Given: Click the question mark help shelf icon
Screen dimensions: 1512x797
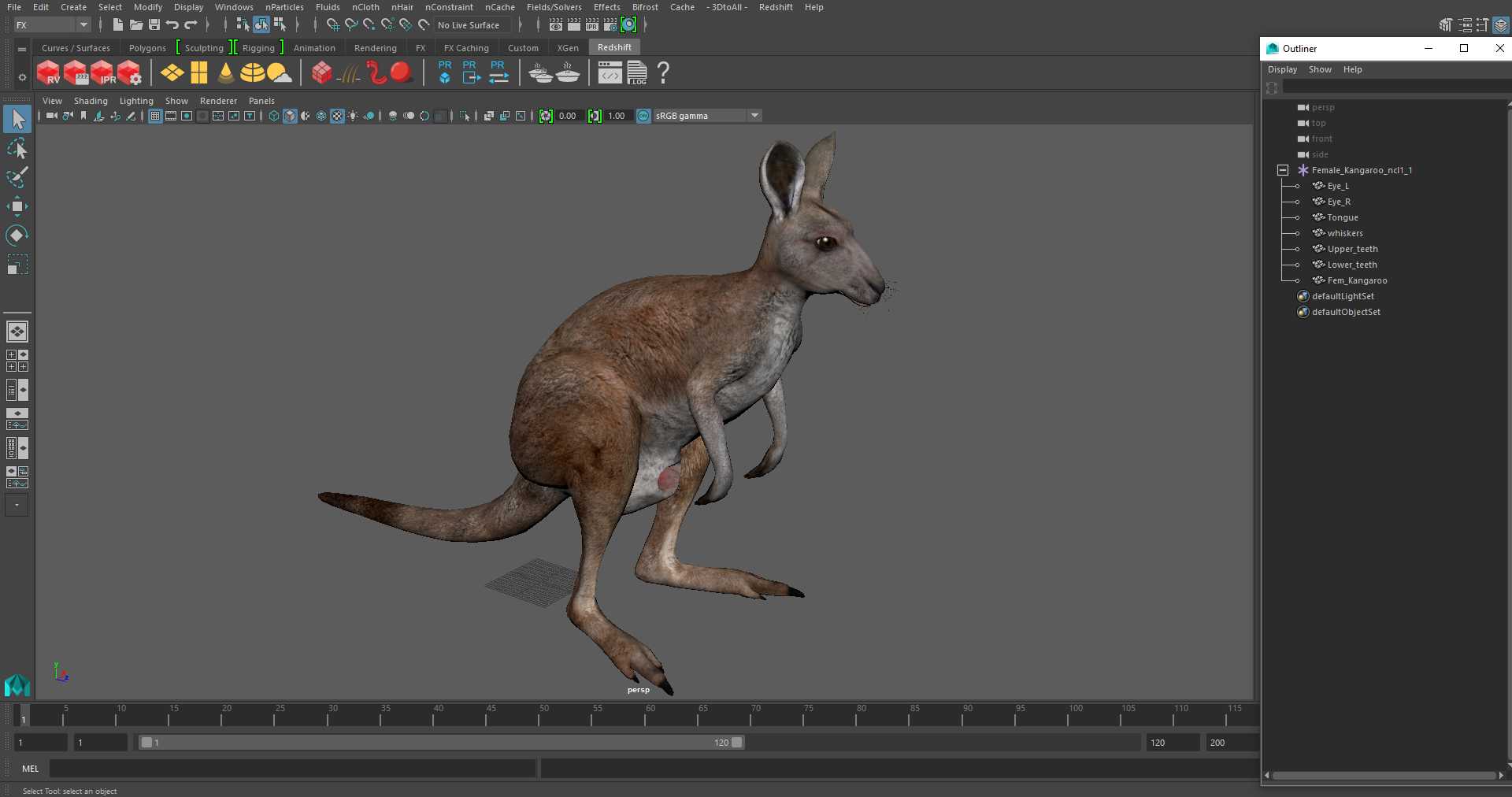Looking at the screenshot, I should tap(663, 72).
